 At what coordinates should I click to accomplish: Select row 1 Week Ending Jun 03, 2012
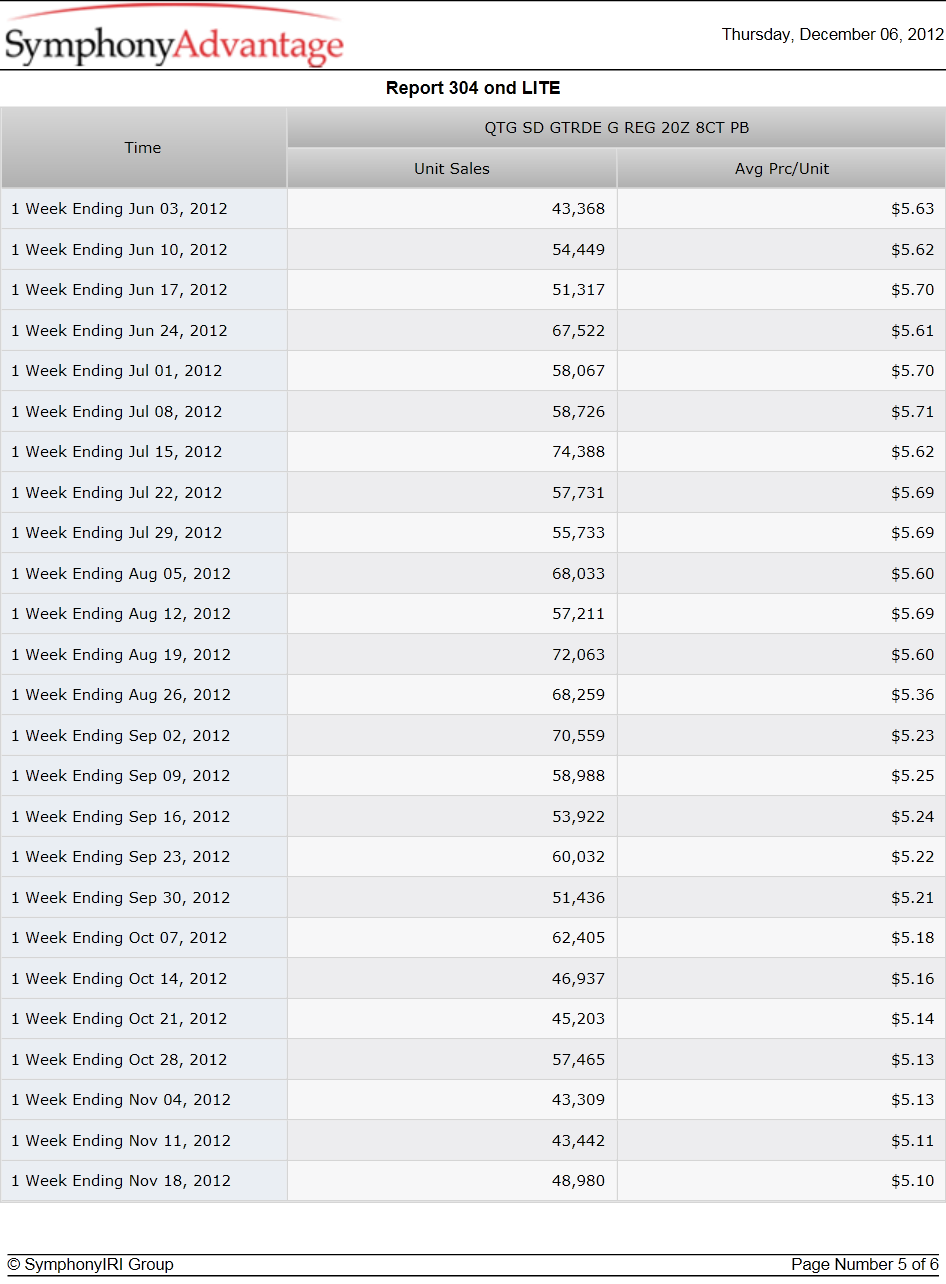(473, 209)
